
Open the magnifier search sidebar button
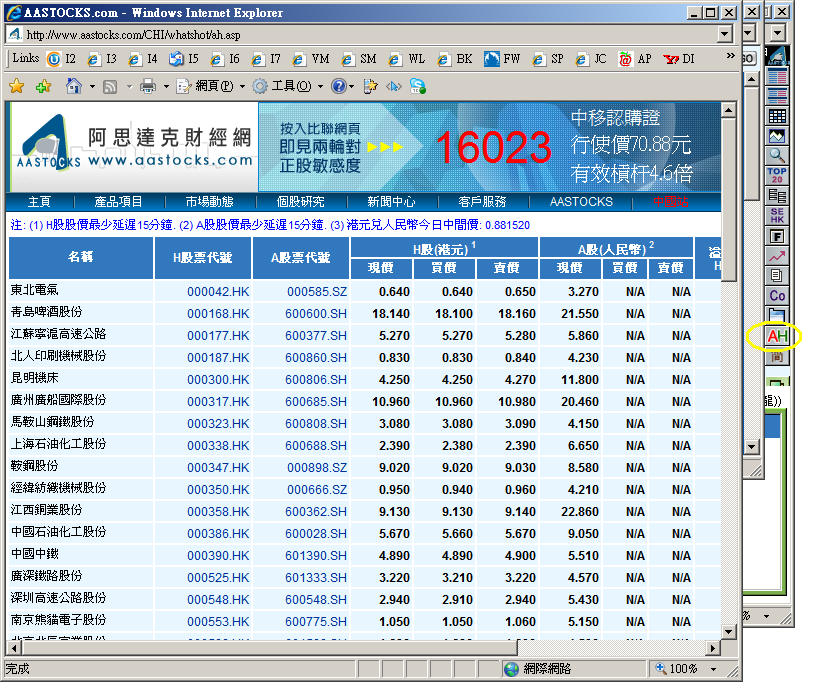point(777,156)
